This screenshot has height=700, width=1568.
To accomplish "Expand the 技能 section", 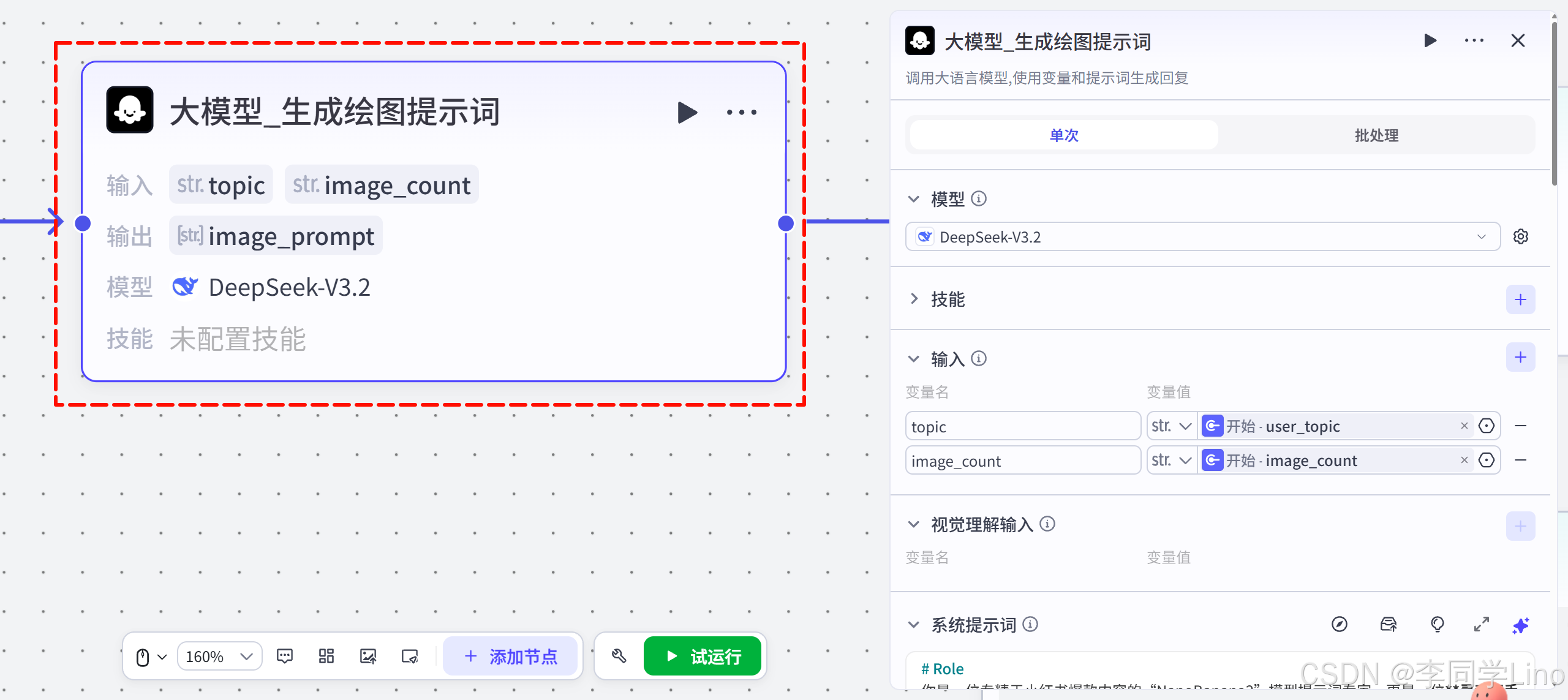I will tap(914, 299).
